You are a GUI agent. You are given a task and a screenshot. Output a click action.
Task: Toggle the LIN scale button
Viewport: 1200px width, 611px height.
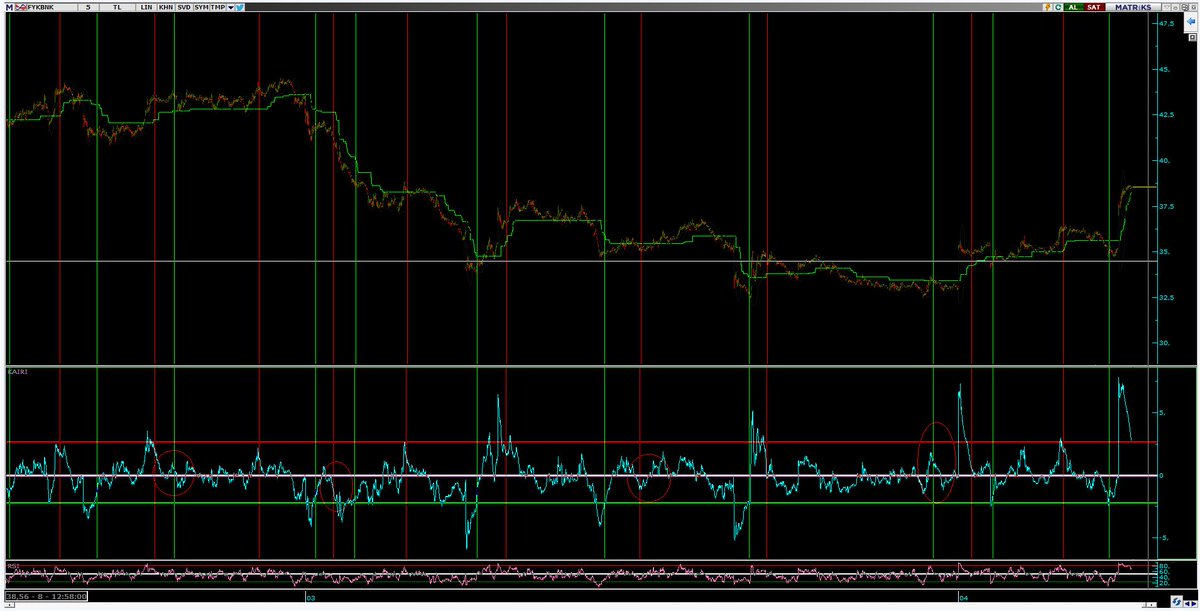146,7
